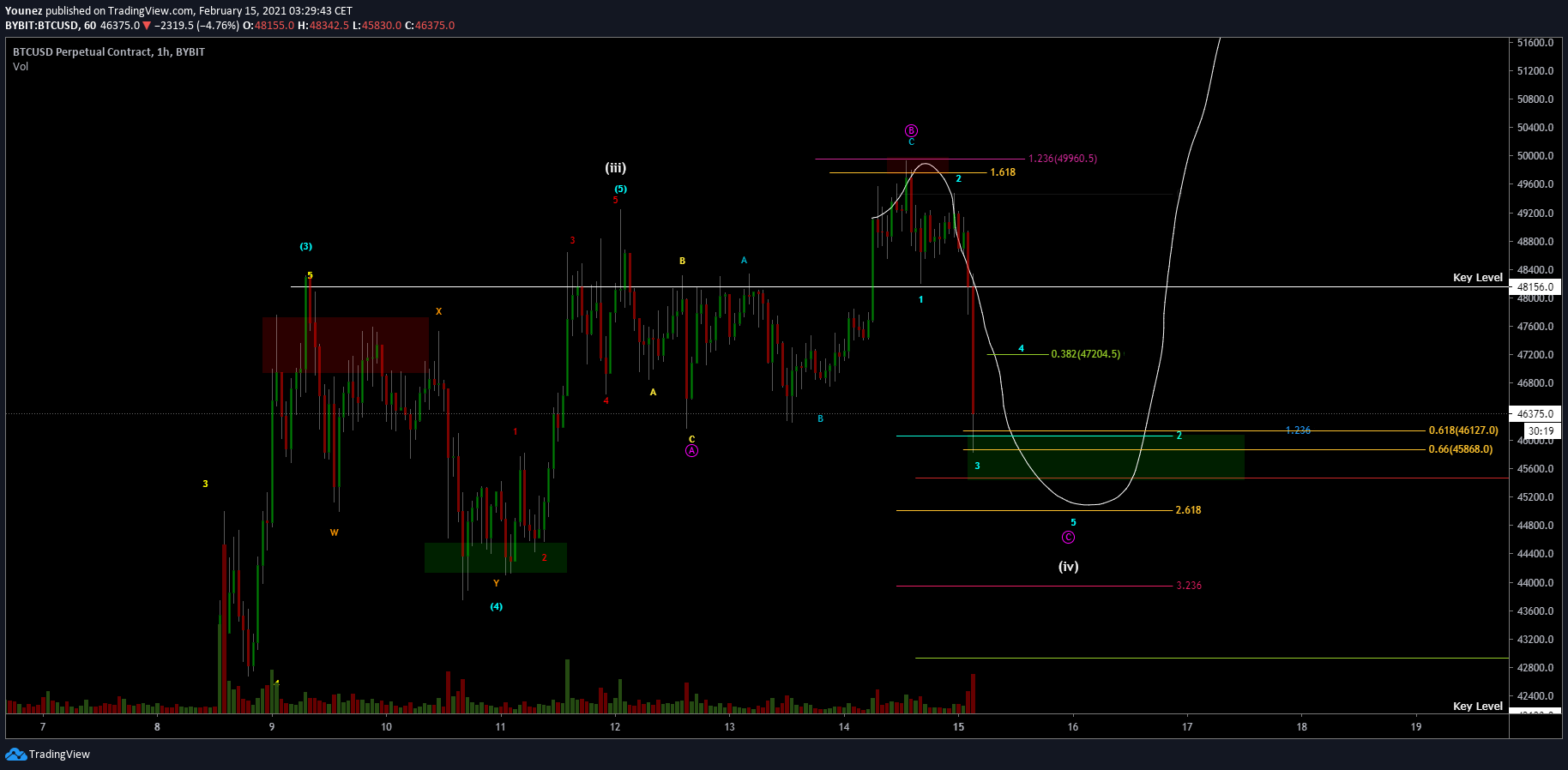Select the 1.236(49960.5) fib label
This screenshot has height=770, width=1568.
click(1063, 159)
